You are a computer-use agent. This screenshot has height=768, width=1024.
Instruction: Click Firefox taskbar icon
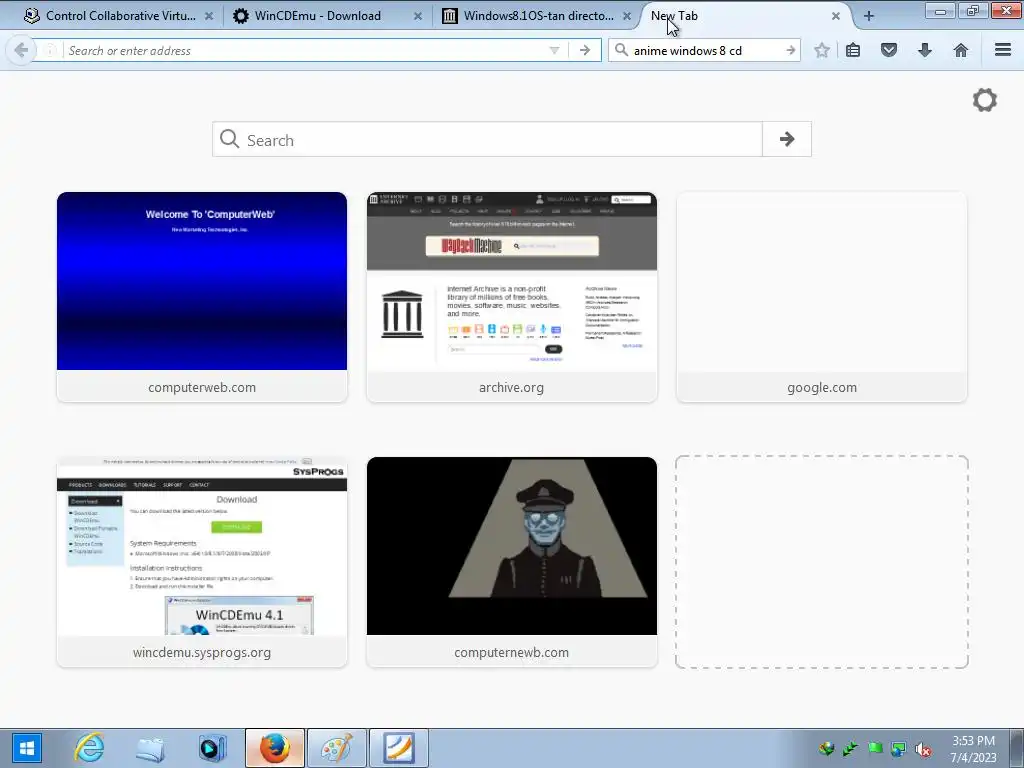(275, 748)
